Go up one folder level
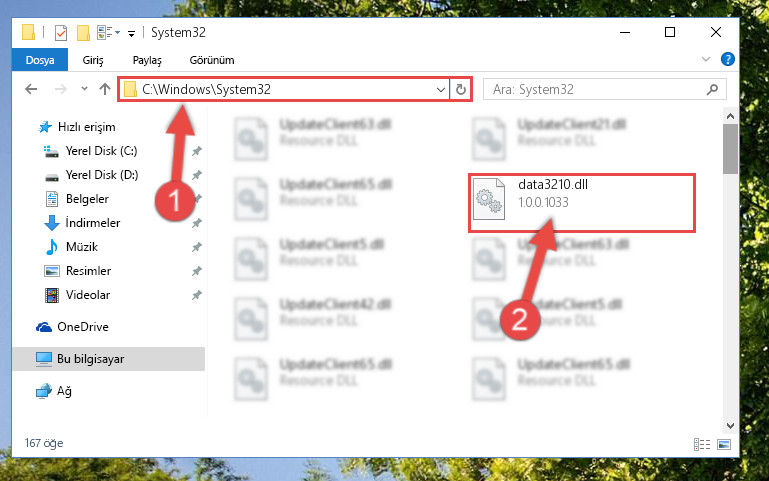Viewport: 769px width, 481px height. [x=104, y=89]
